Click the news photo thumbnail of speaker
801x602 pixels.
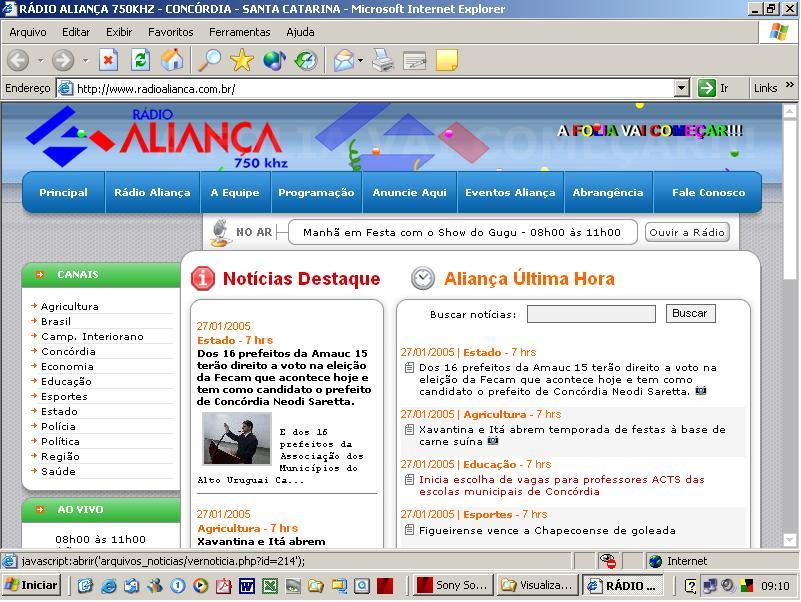[236, 438]
